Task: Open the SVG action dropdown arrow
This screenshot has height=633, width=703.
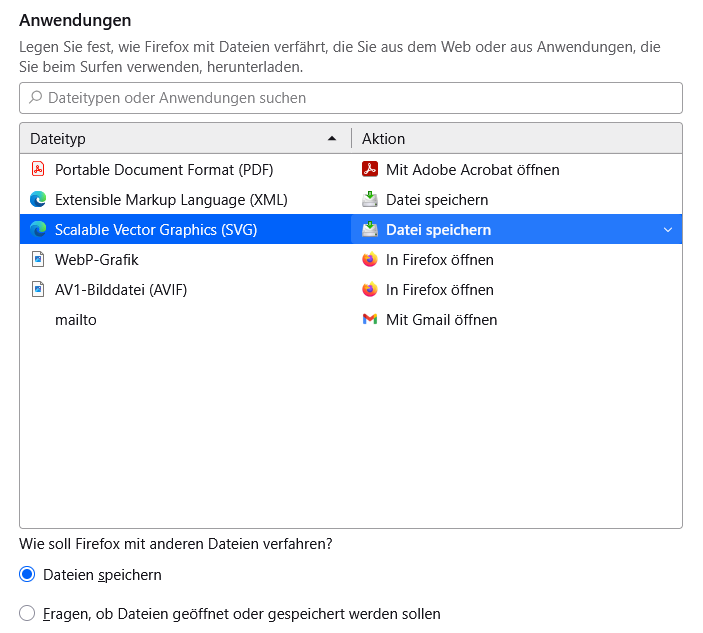Action: 668,230
